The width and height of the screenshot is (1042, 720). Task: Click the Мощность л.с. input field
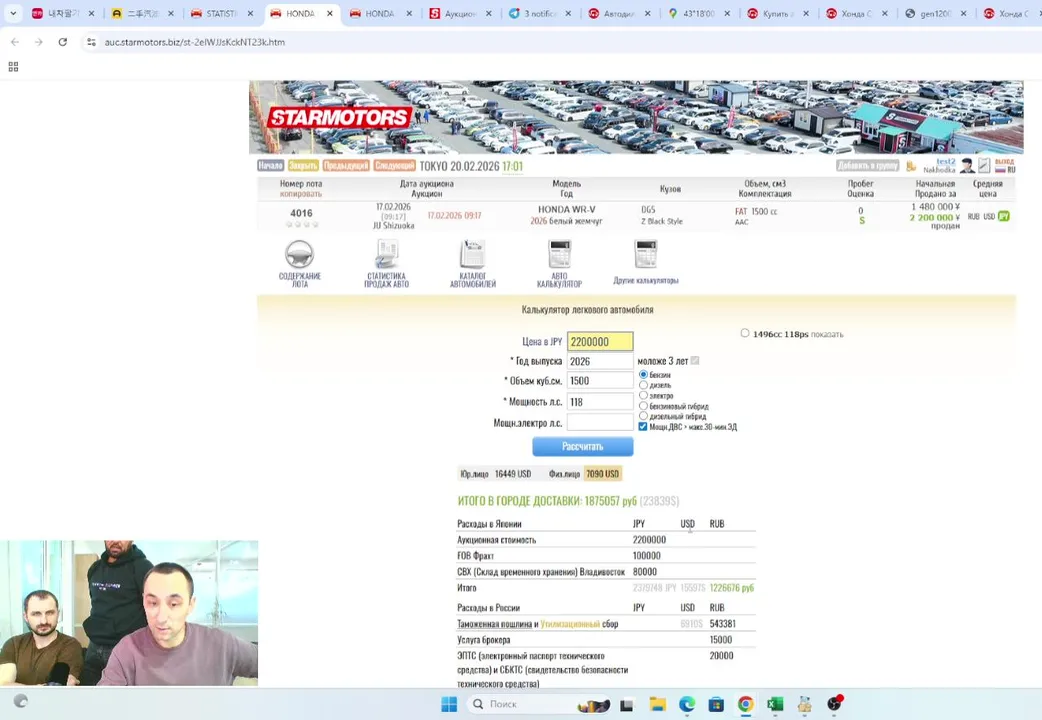click(x=600, y=402)
